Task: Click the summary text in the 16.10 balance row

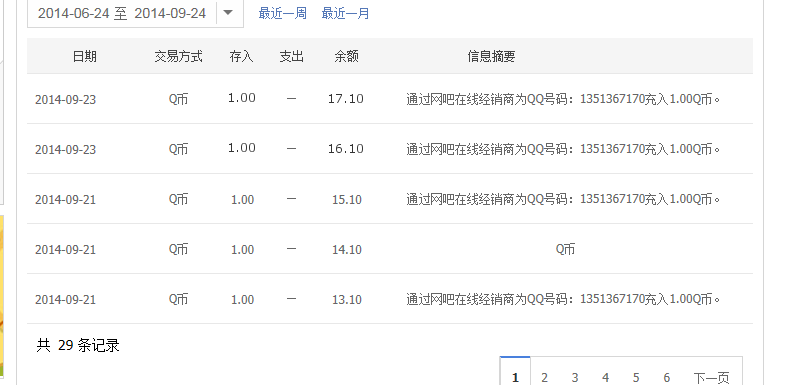Action: [x=563, y=149]
